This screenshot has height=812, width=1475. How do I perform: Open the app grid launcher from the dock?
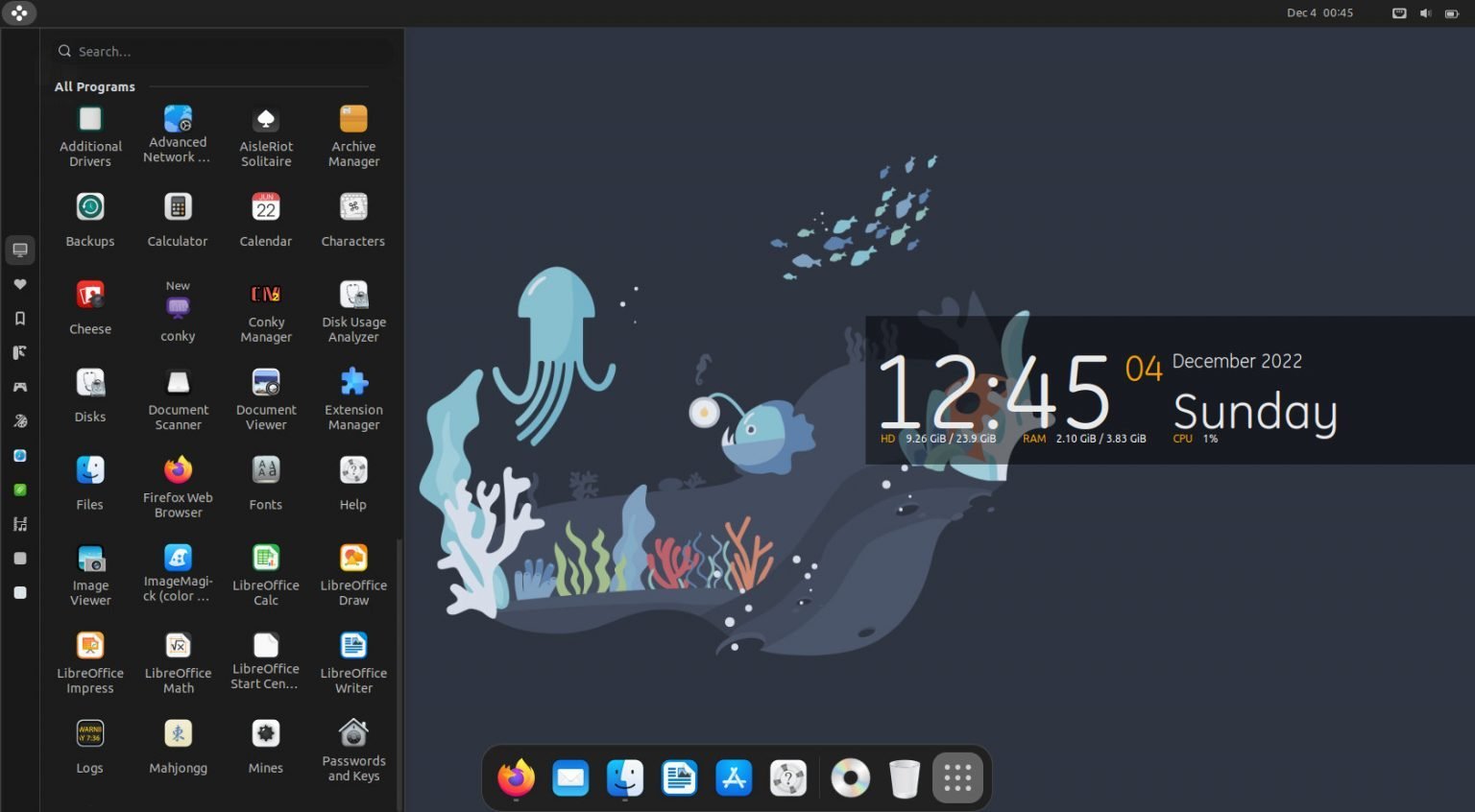957,777
